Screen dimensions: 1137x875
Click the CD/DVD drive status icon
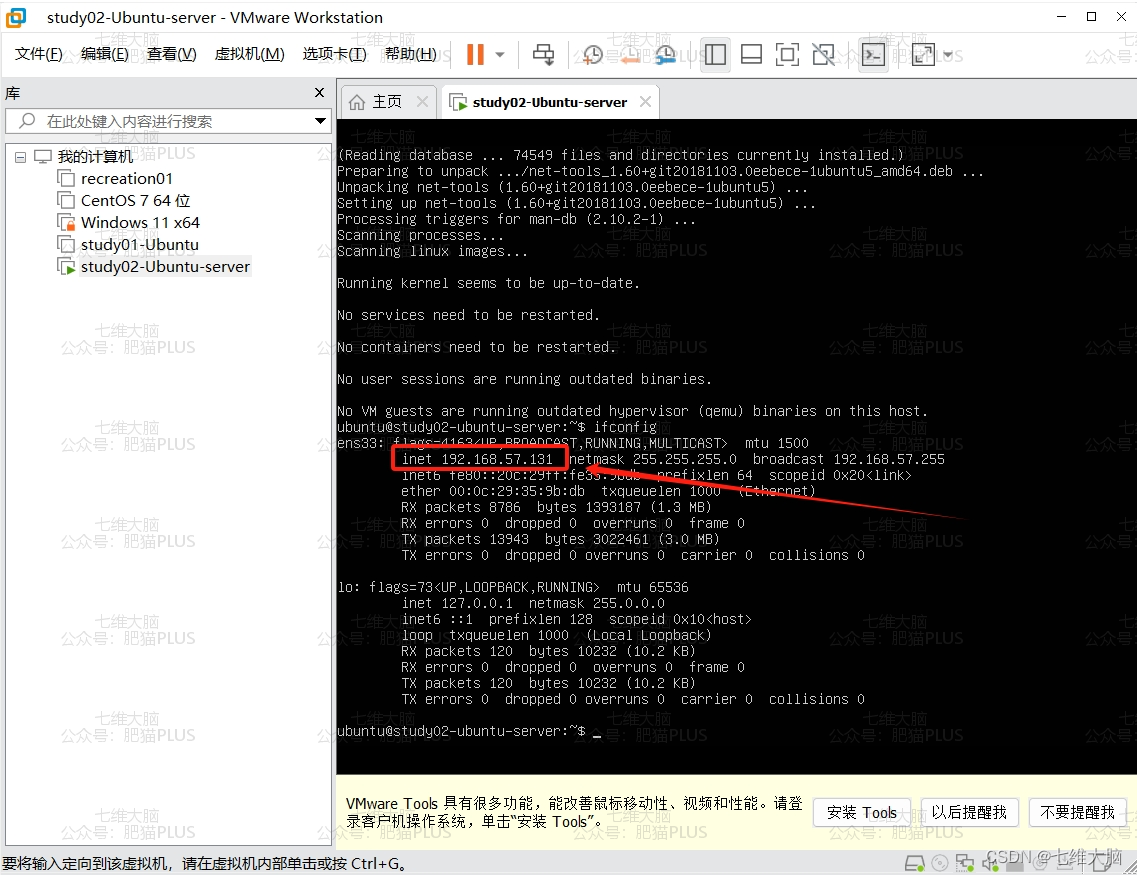(940, 863)
